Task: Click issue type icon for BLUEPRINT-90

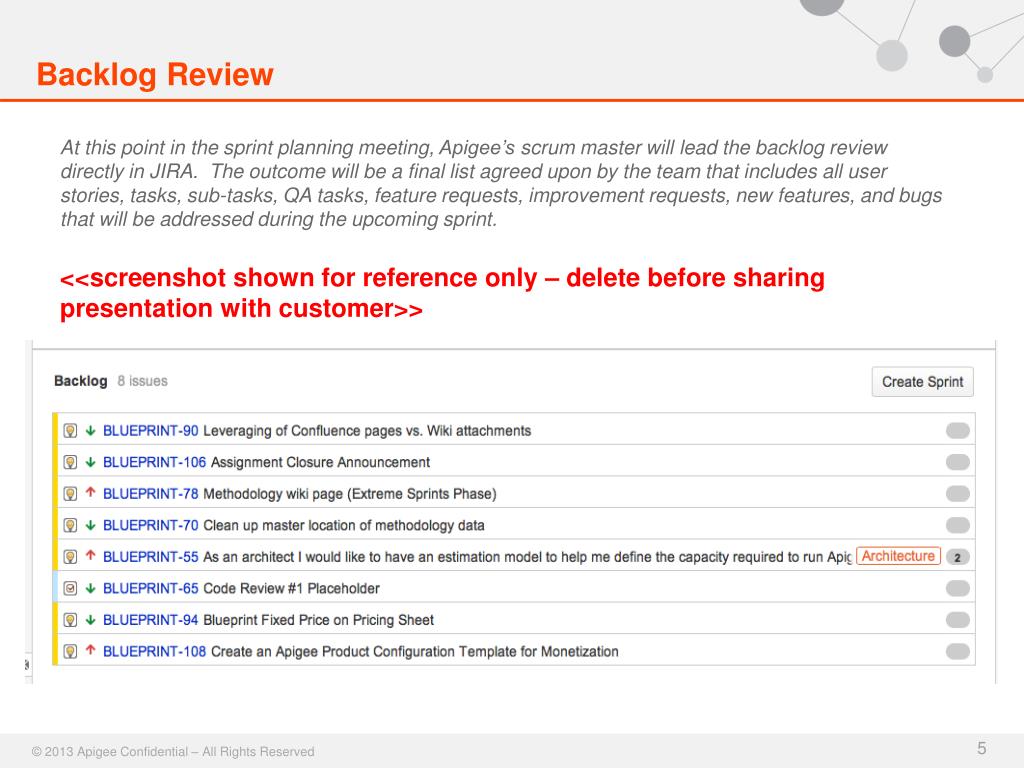Action: 70,431
